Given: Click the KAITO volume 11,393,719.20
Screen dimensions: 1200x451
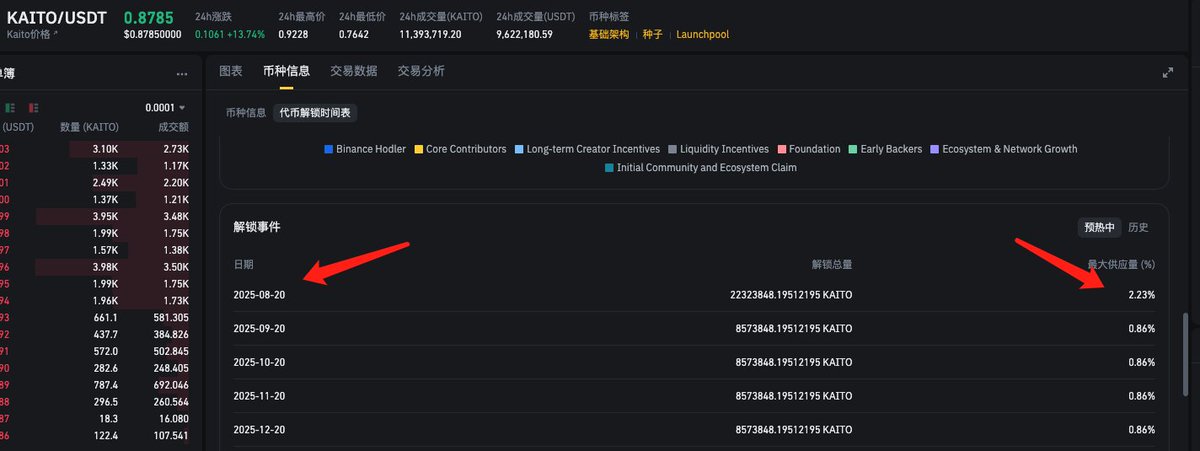Looking at the screenshot, I should tap(430, 34).
